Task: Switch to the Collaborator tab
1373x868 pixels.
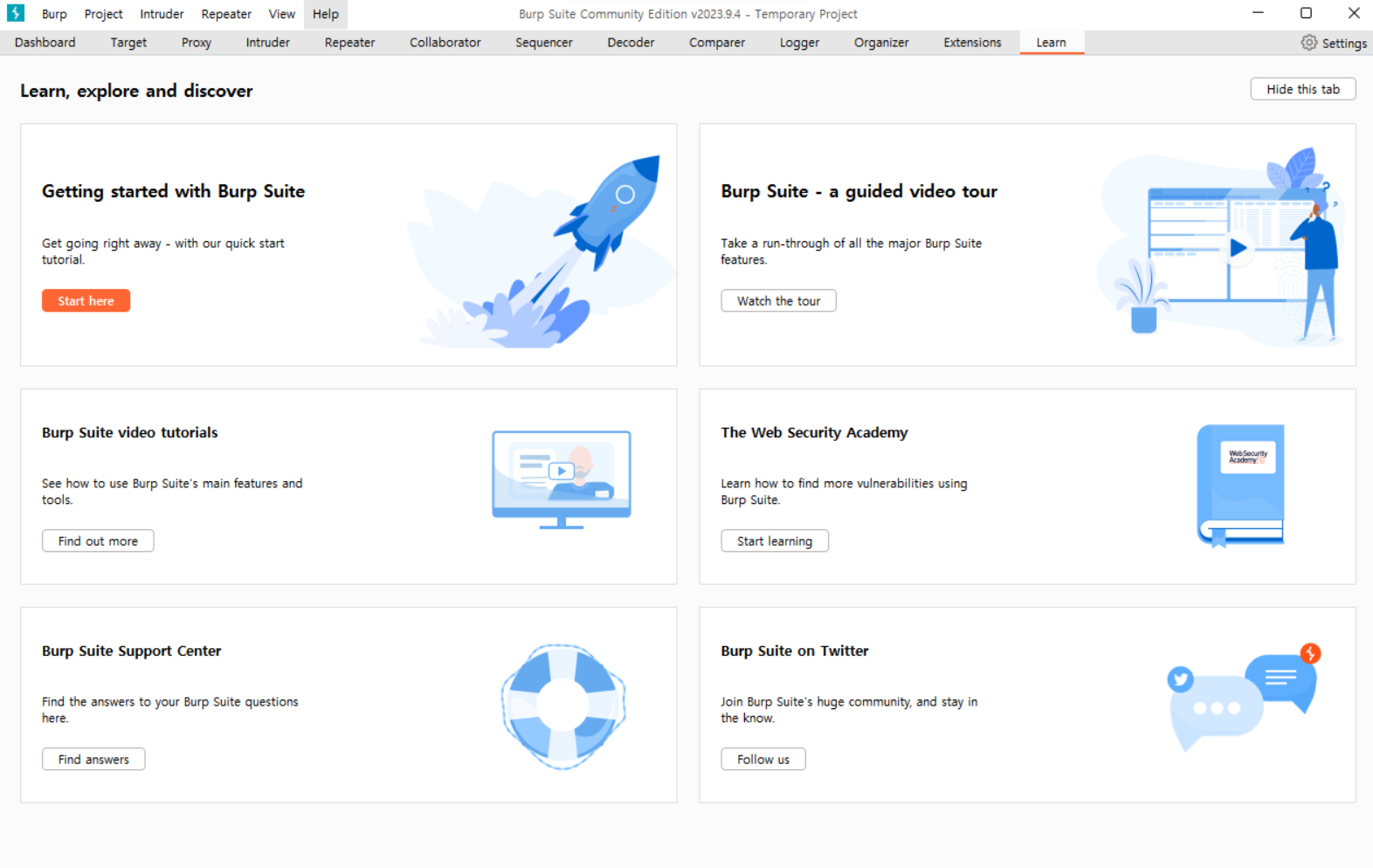Action: (x=445, y=42)
